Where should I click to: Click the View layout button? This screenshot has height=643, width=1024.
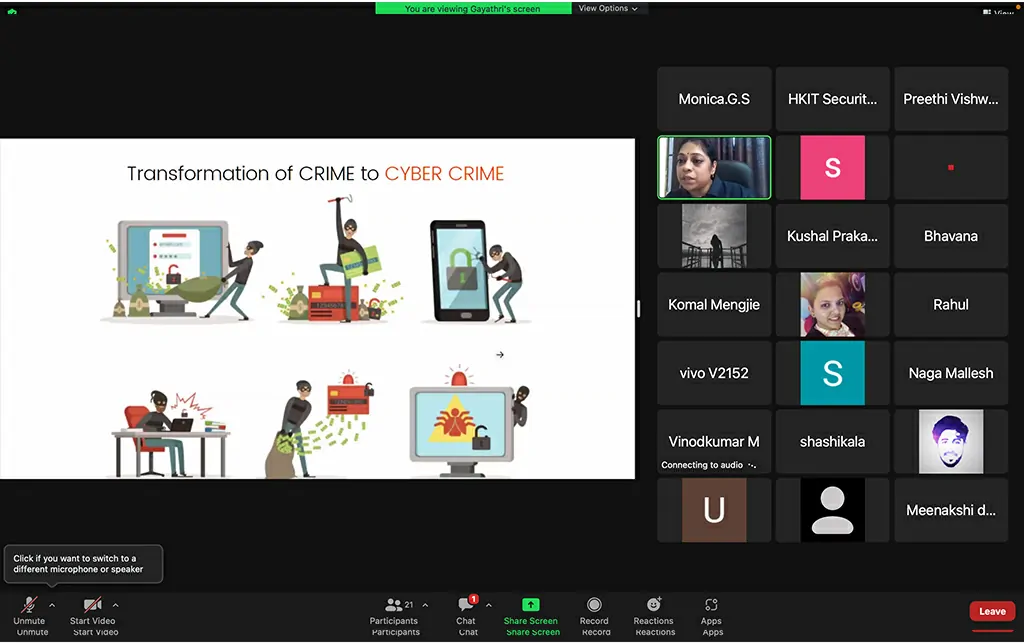coord(999,12)
